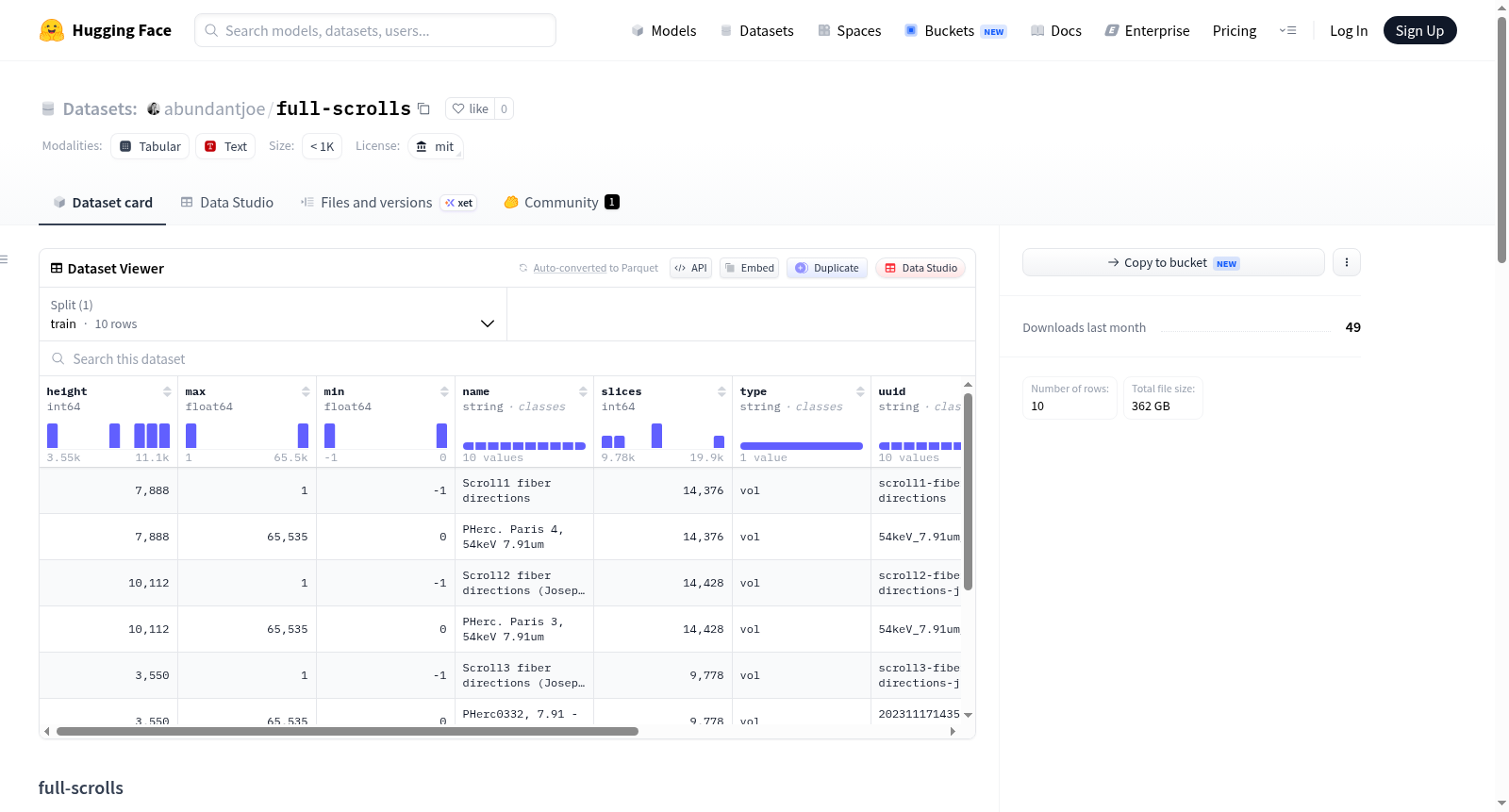Click the table's scroll right arrow

[953, 731]
